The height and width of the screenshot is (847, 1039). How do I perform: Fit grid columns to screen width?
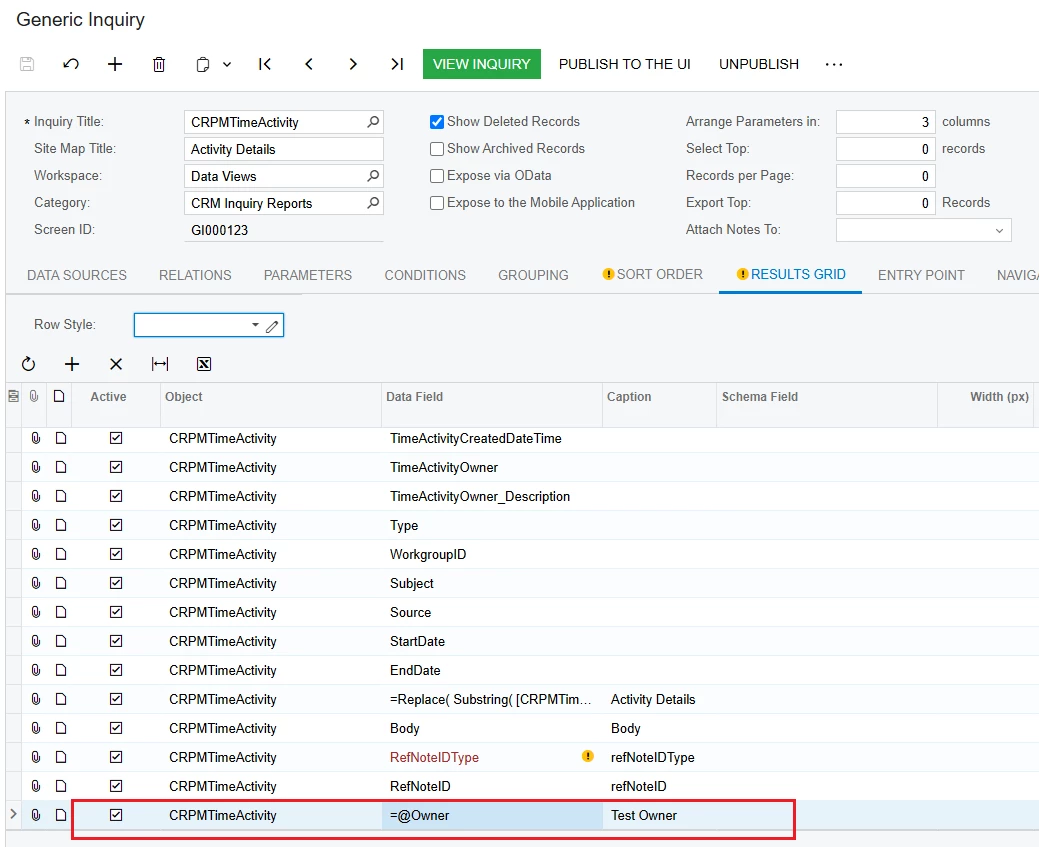click(x=160, y=363)
